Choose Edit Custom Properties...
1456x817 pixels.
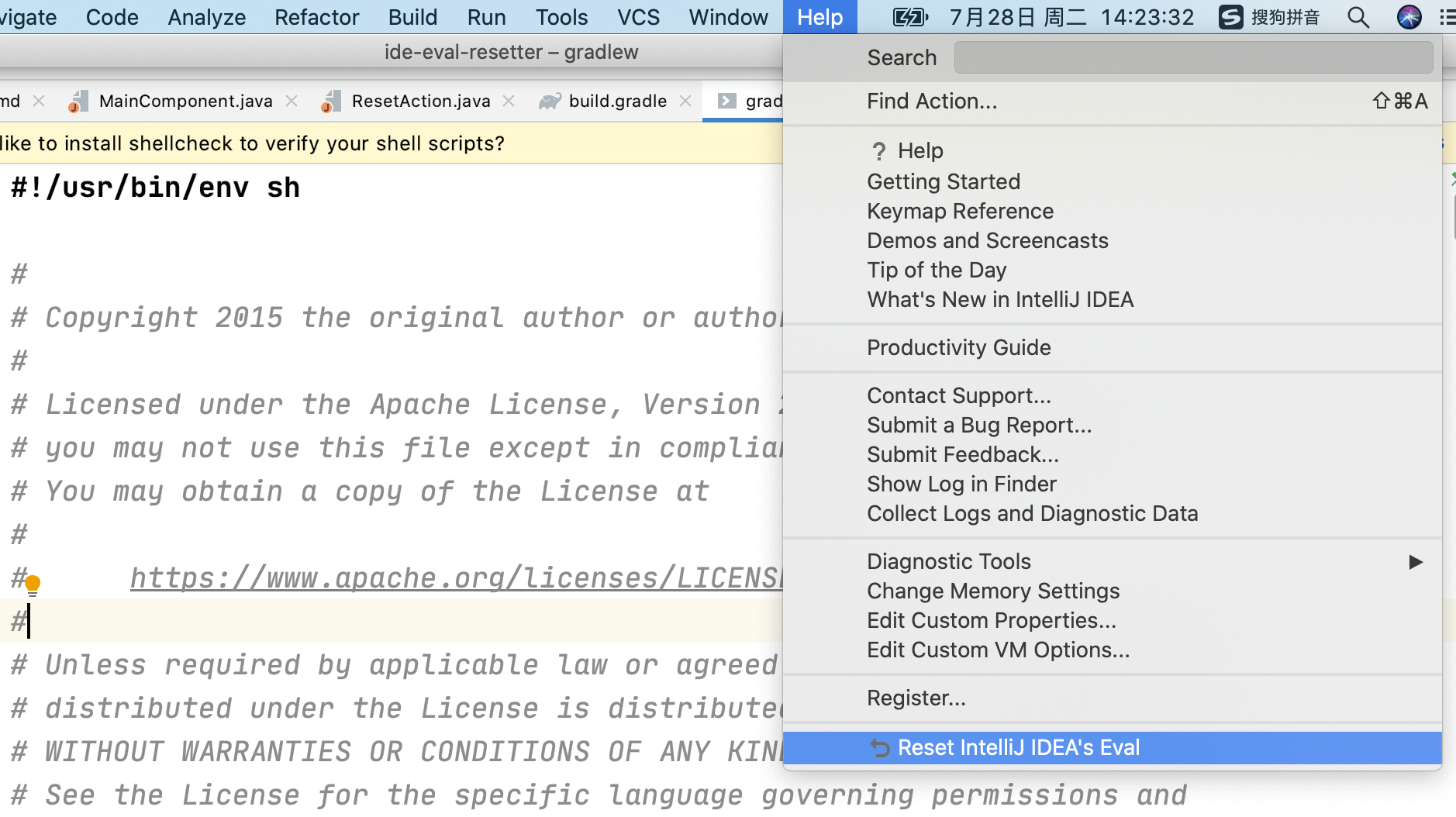[x=1113, y=620]
